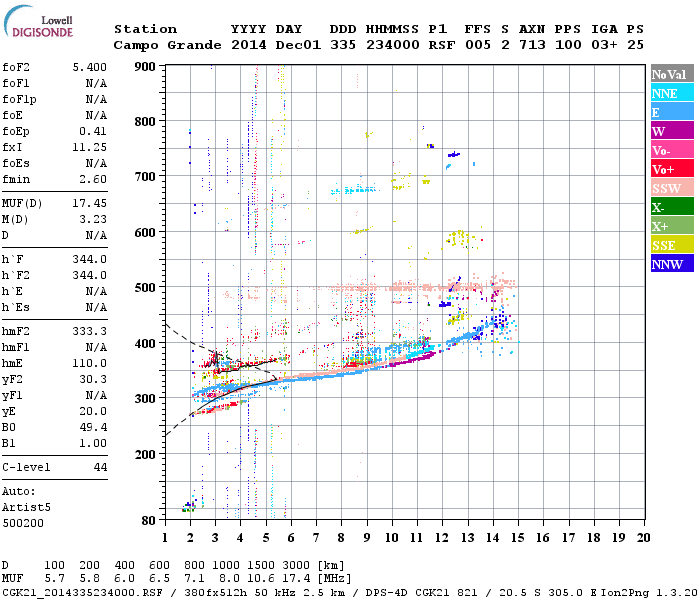Click the yF2 value 30.3

[93, 379]
